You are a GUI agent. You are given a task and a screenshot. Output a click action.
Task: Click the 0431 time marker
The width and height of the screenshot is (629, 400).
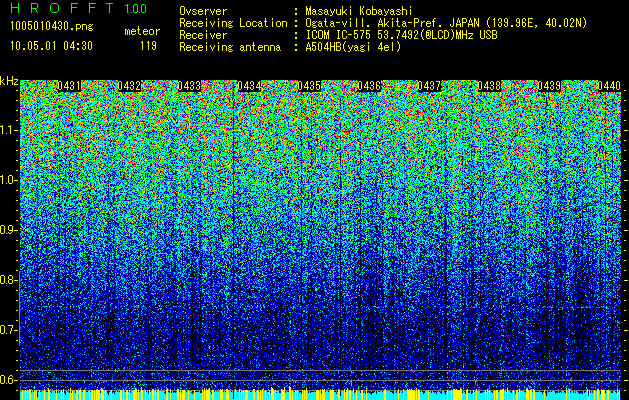69,86
